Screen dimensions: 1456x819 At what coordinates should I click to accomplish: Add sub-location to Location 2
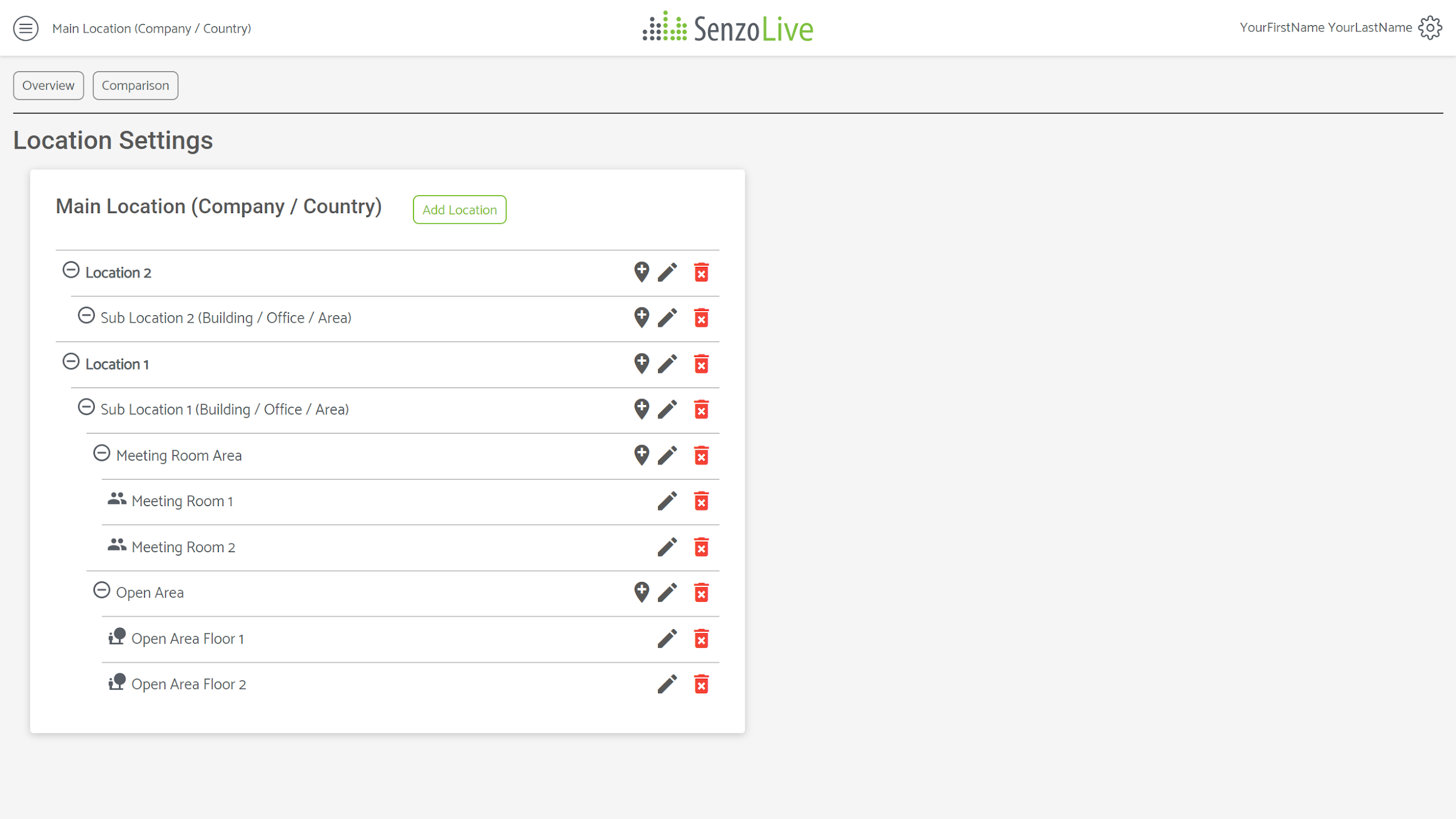click(x=641, y=272)
